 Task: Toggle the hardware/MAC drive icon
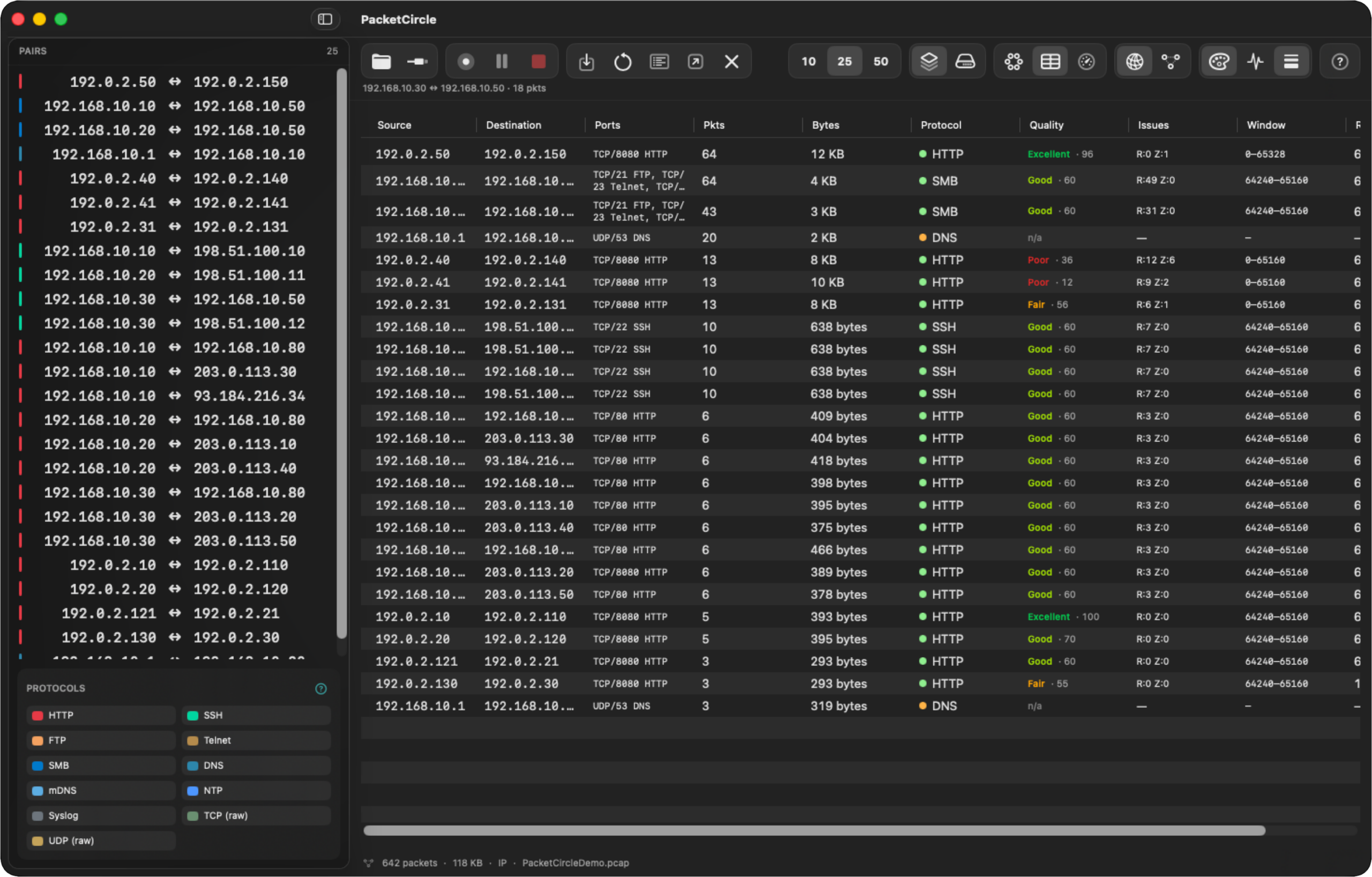pyautogui.click(x=965, y=62)
